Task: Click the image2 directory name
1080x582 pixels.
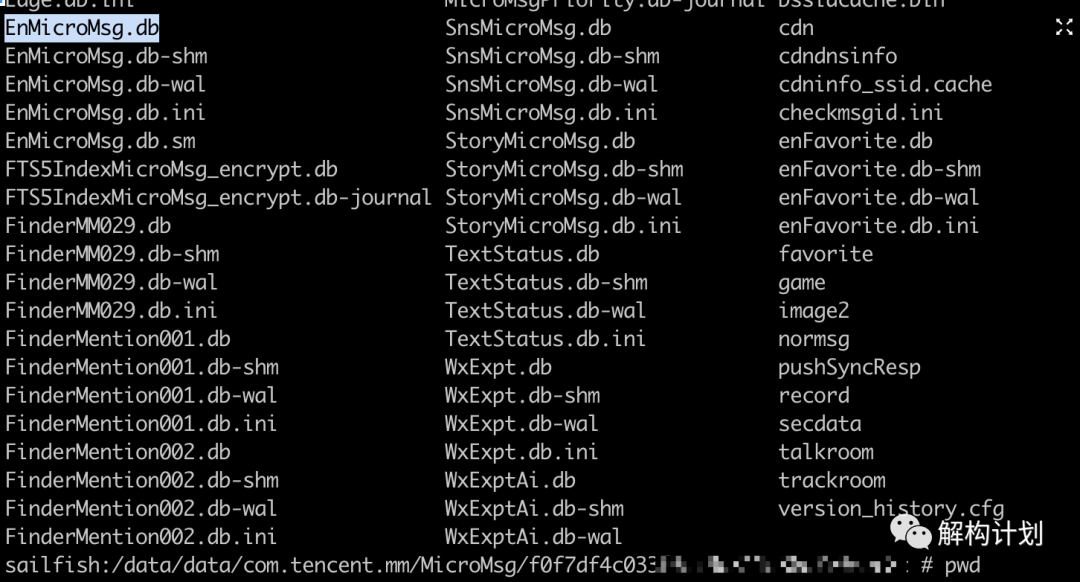Action: [814, 311]
